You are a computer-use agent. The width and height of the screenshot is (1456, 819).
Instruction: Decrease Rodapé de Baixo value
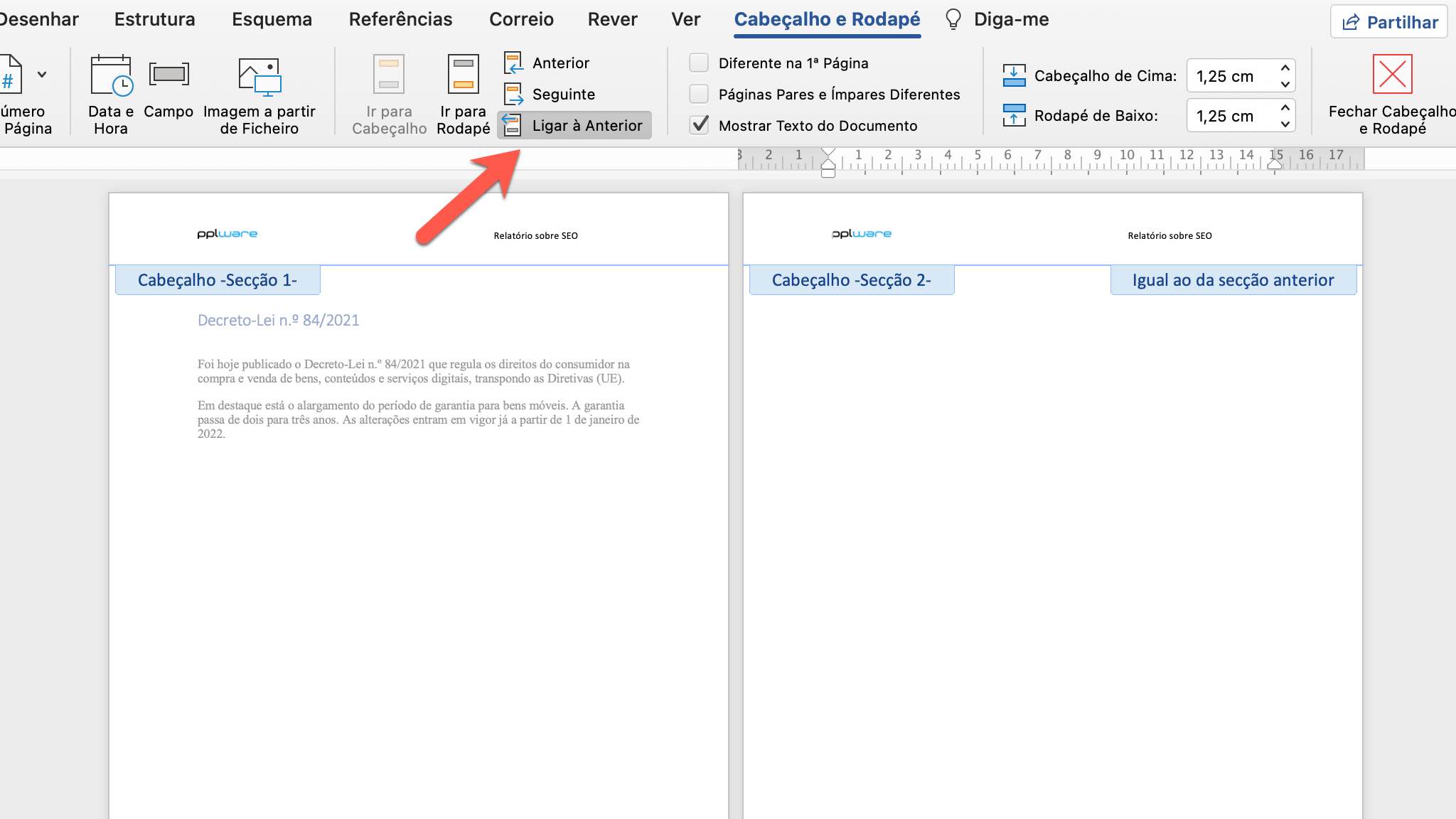1285,124
